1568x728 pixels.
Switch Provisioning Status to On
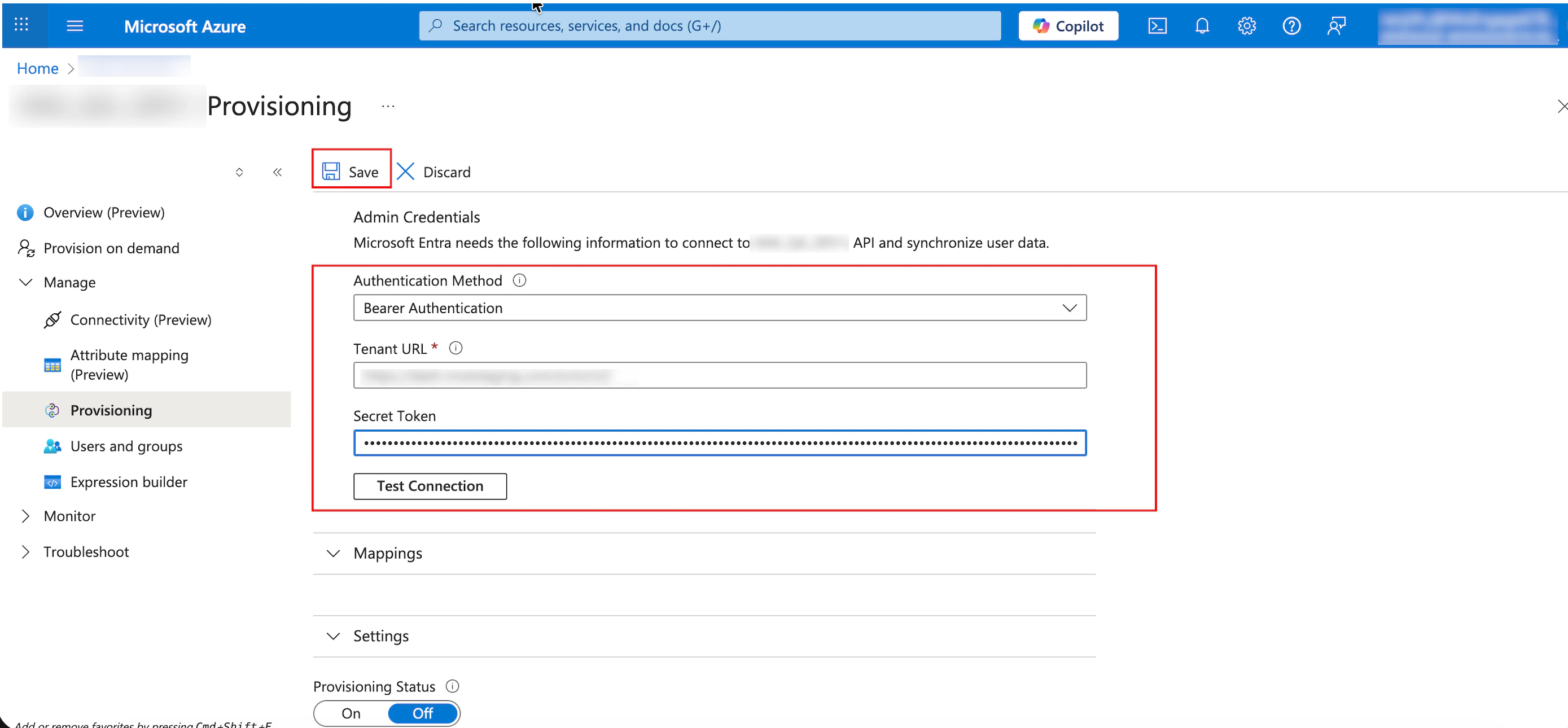(x=351, y=713)
